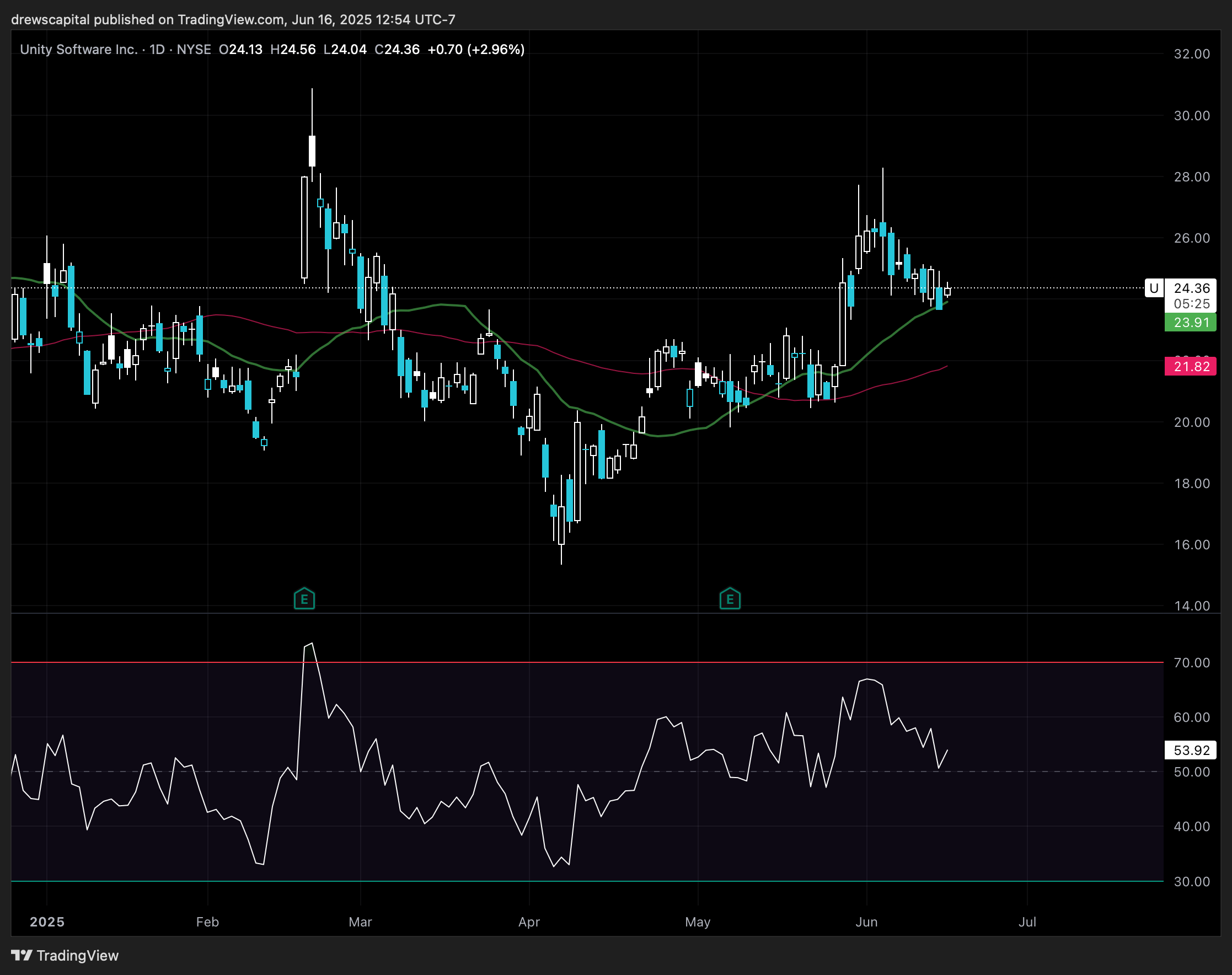Click the +0.70 (+2.96%) change value
1232x975 pixels.
pos(475,50)
